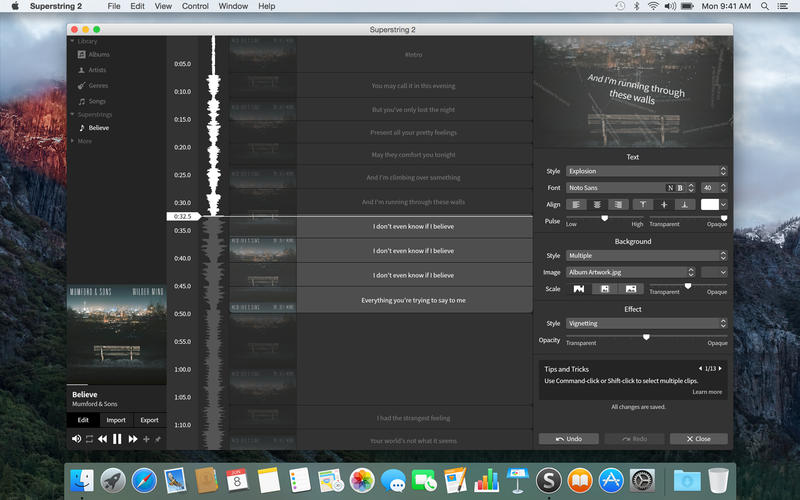The height and width of the screenshot is (500, 800).
Task: Open the Help menu
Action: (266, 6)
